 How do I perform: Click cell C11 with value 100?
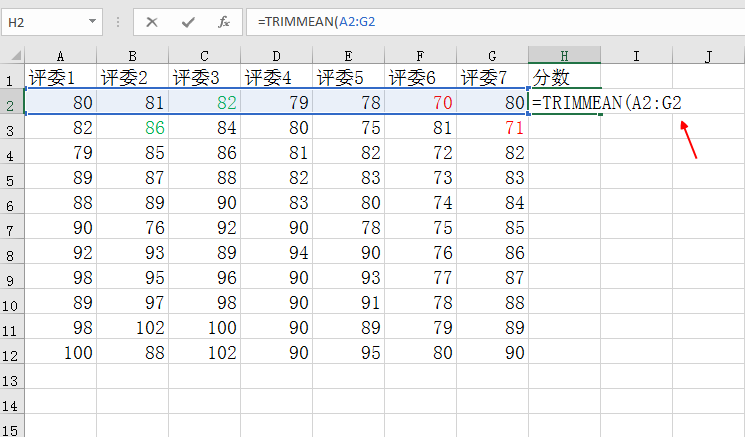(204, 327)
